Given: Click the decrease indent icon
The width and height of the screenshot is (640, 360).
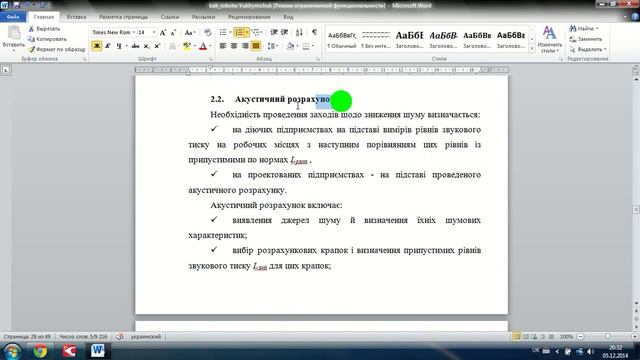Looking at the screenshot, I should (274, 32).
